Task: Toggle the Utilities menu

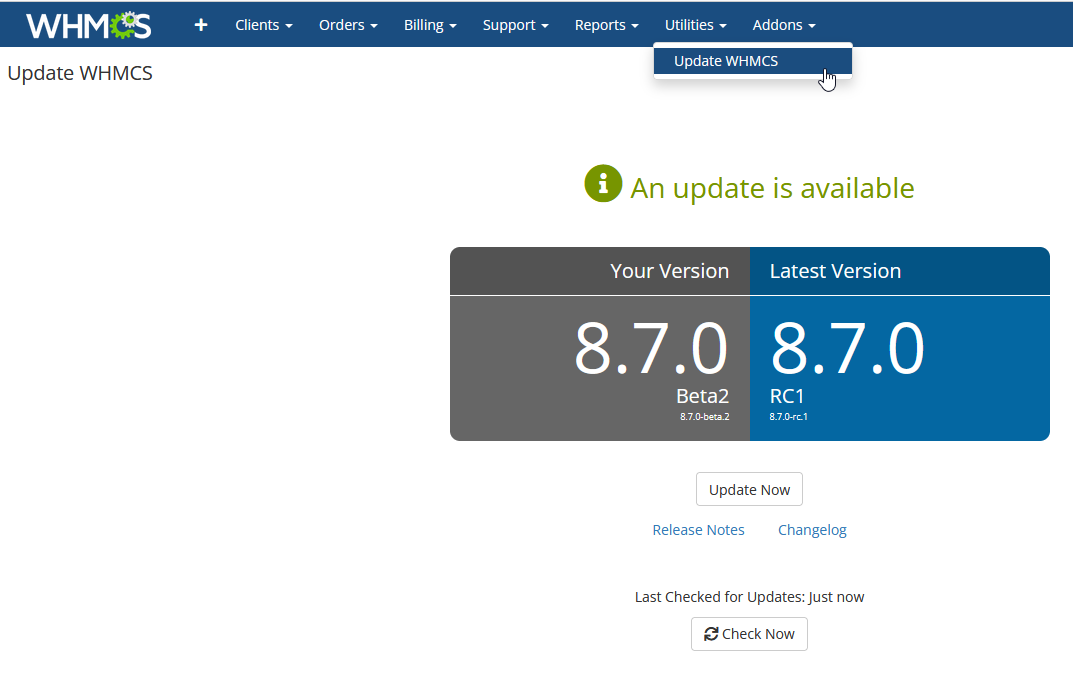Action: coord(695,25)
